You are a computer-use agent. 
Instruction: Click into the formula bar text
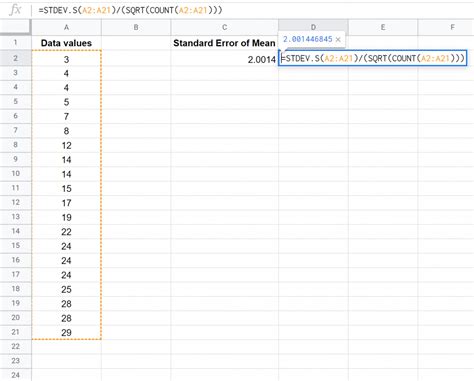click(x=130, y=10)
